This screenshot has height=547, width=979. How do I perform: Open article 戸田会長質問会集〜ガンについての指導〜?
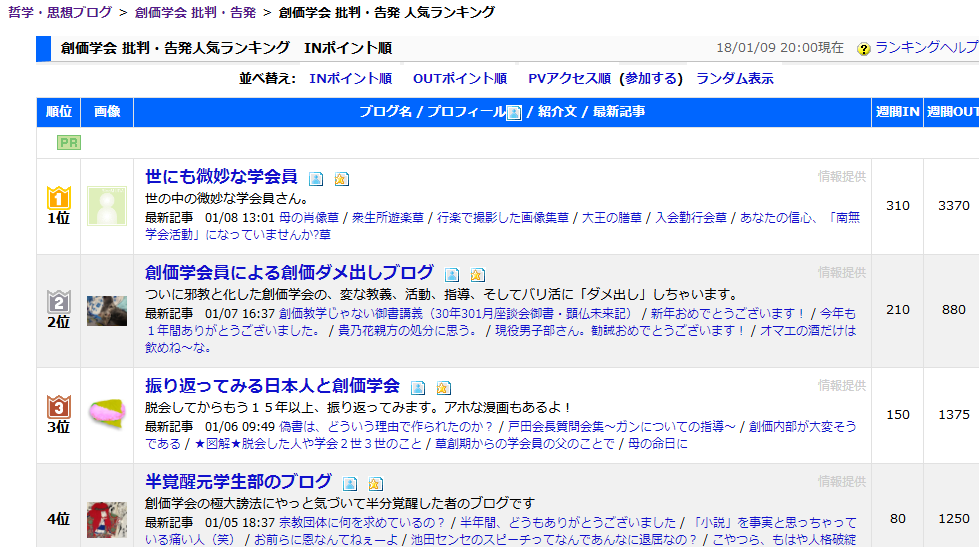coord(622,426)
